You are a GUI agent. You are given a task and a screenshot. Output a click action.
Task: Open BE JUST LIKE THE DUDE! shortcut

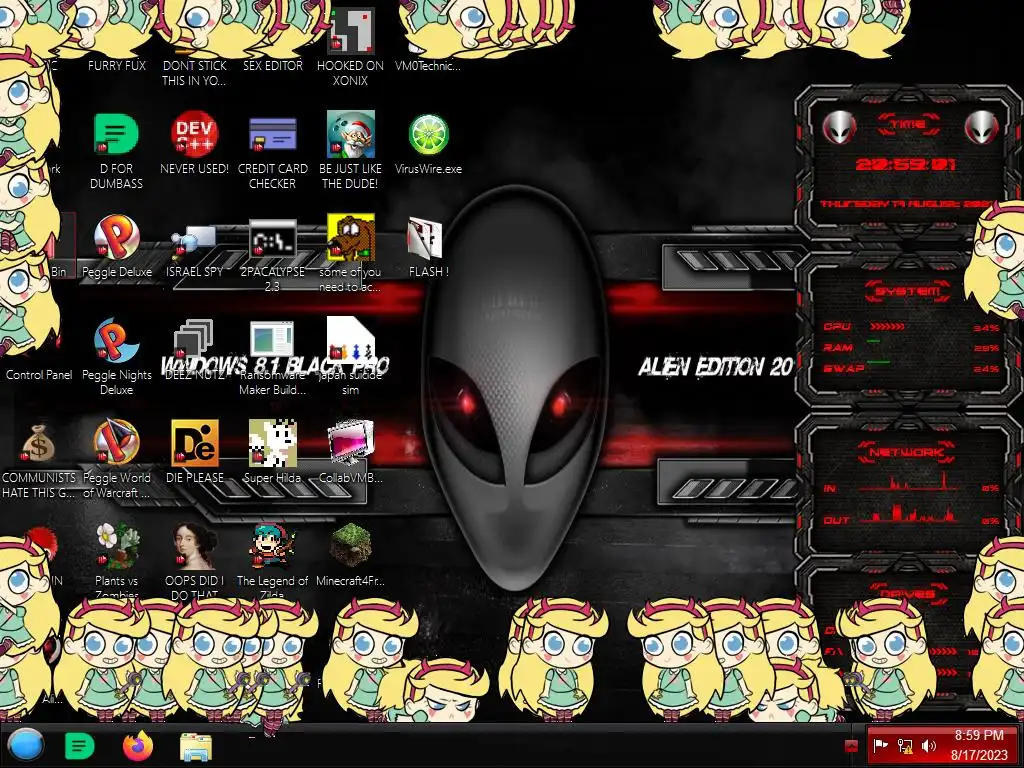pos(351,134)
